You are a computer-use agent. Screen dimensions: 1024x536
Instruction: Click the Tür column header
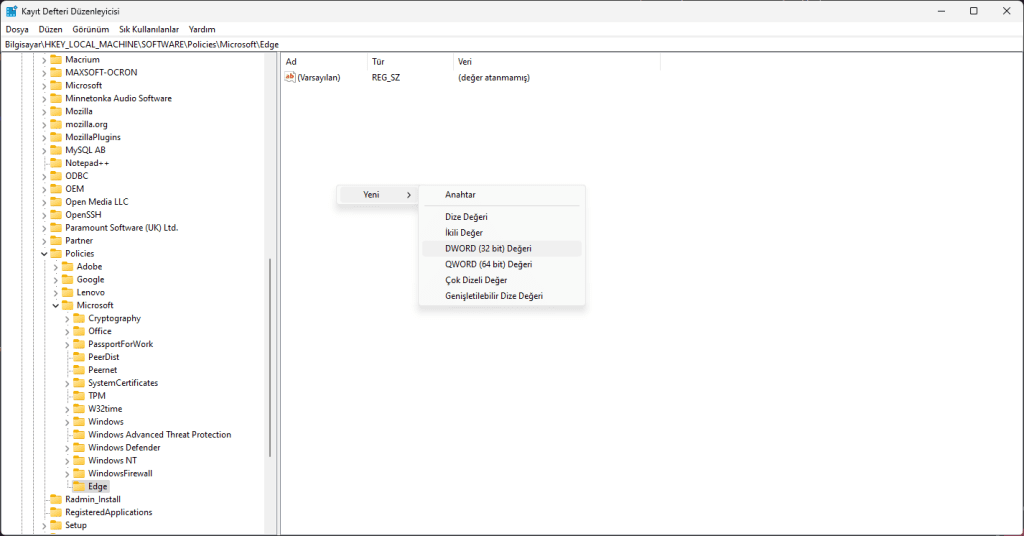pyautogui.click(x=410, y=61)
